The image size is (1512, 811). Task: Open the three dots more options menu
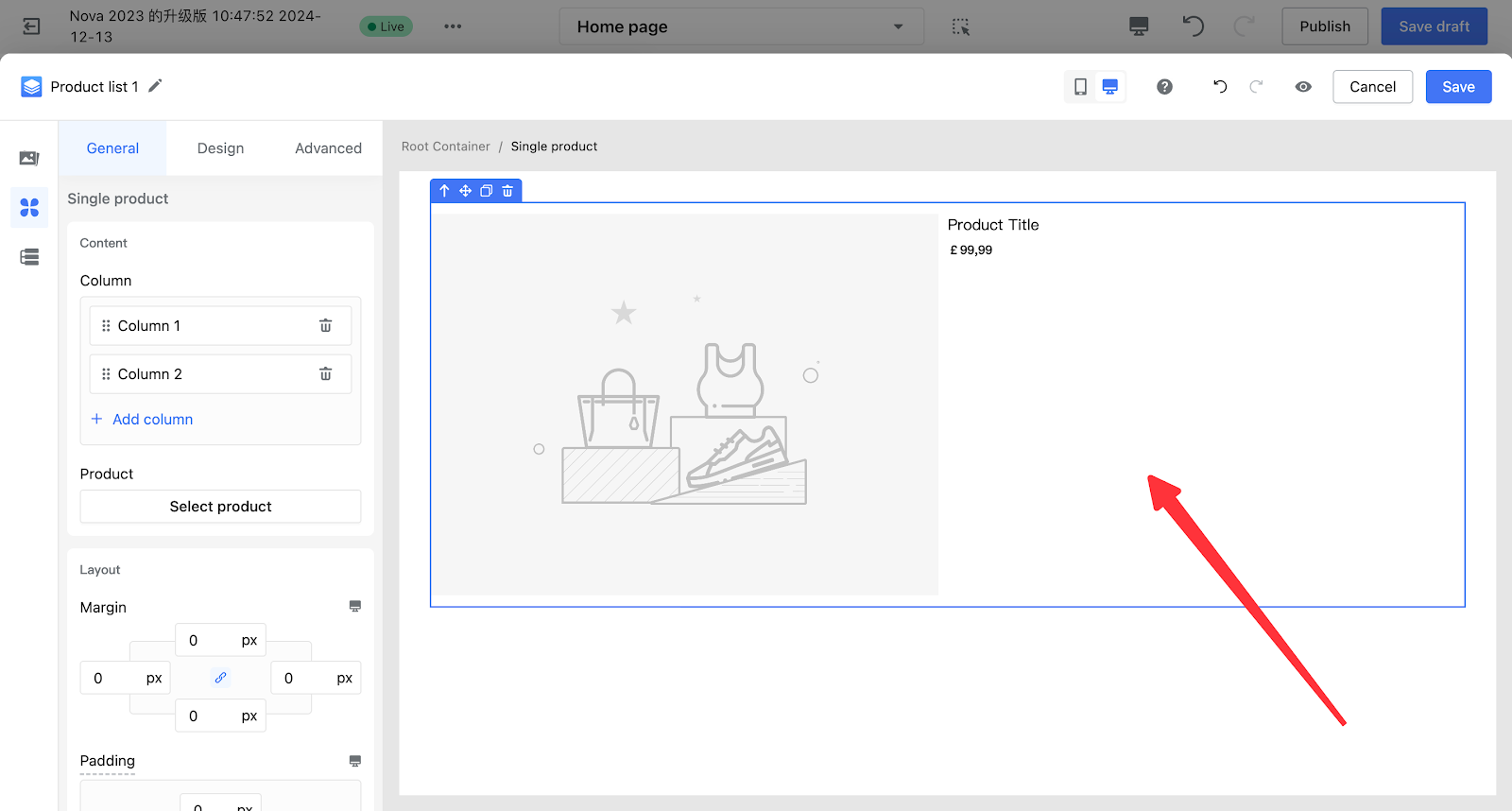(453, 26)
